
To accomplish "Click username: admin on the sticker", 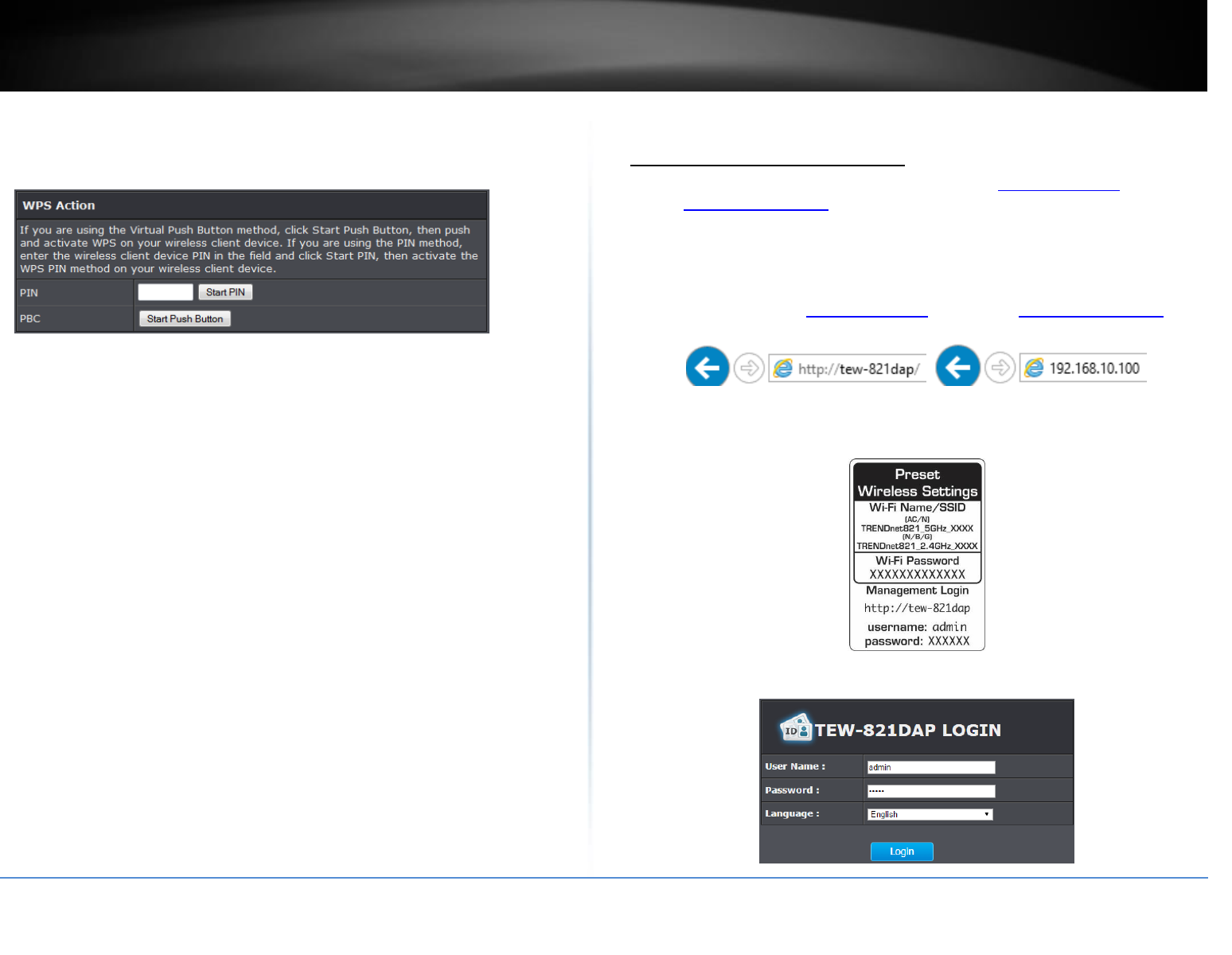I will (917, 627).
